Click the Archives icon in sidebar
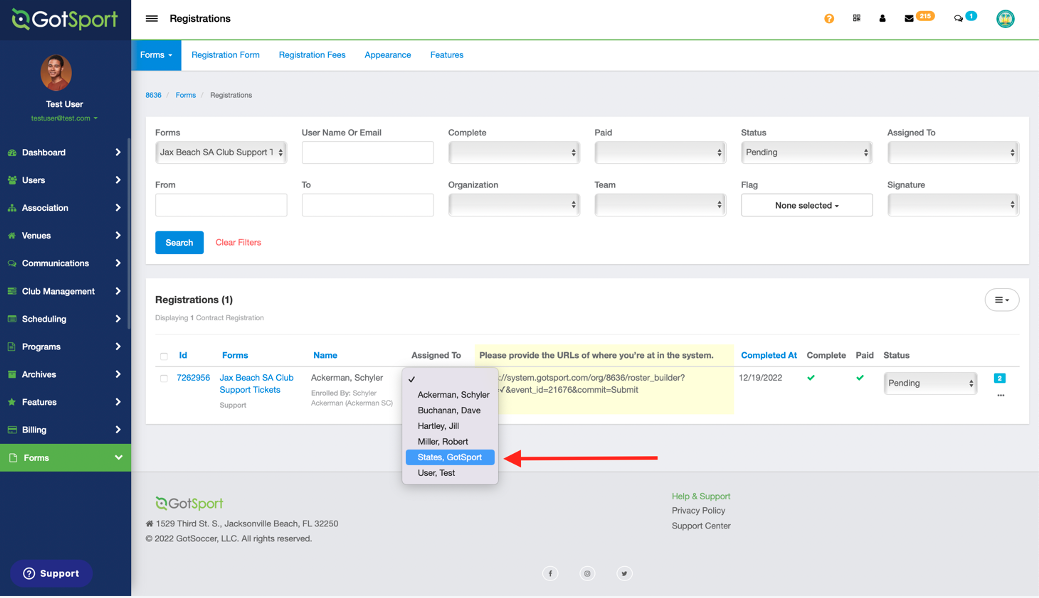 12,375
